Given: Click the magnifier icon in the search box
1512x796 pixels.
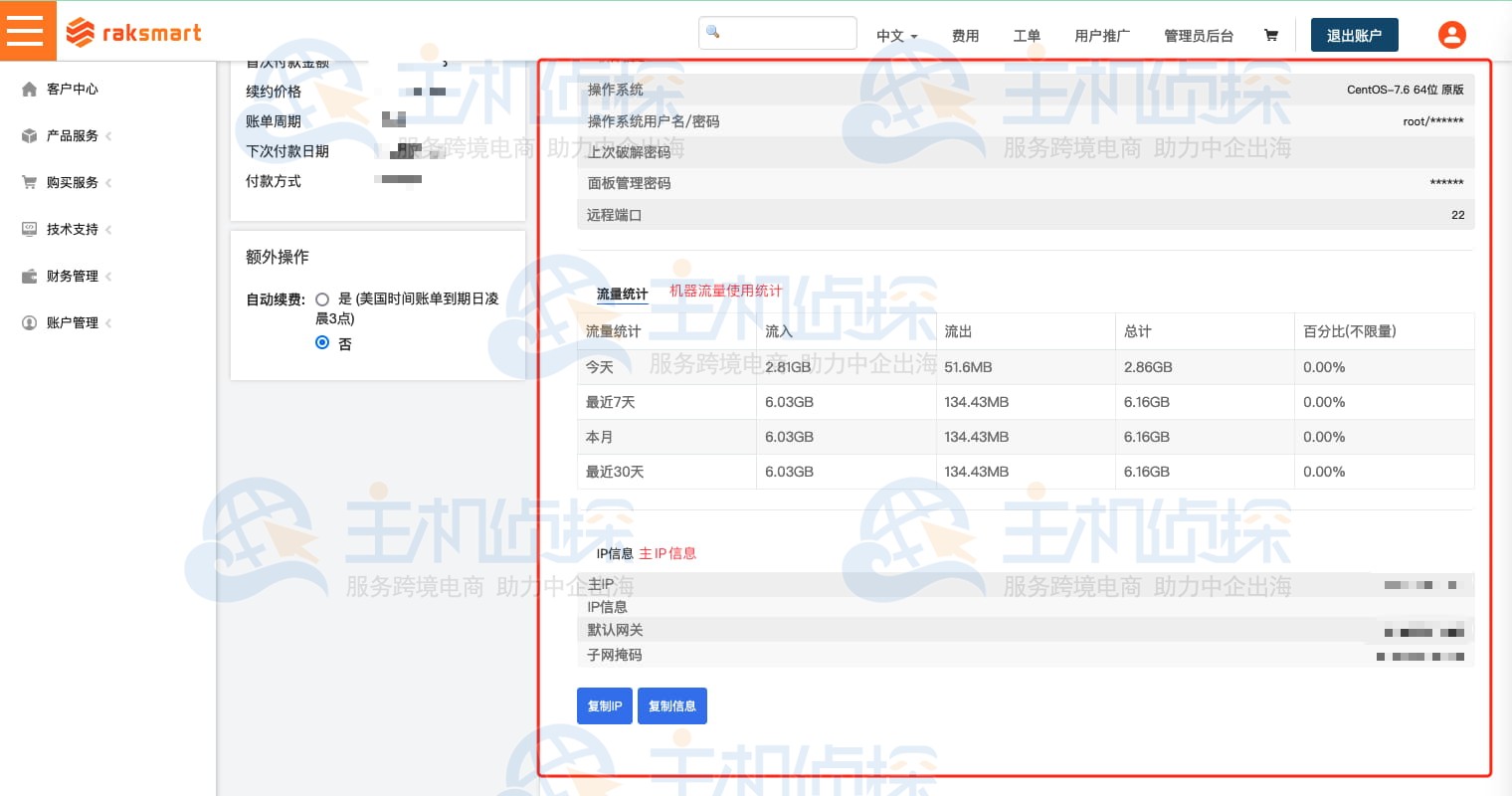Looking at the screenshot, I should click(712, 32).
